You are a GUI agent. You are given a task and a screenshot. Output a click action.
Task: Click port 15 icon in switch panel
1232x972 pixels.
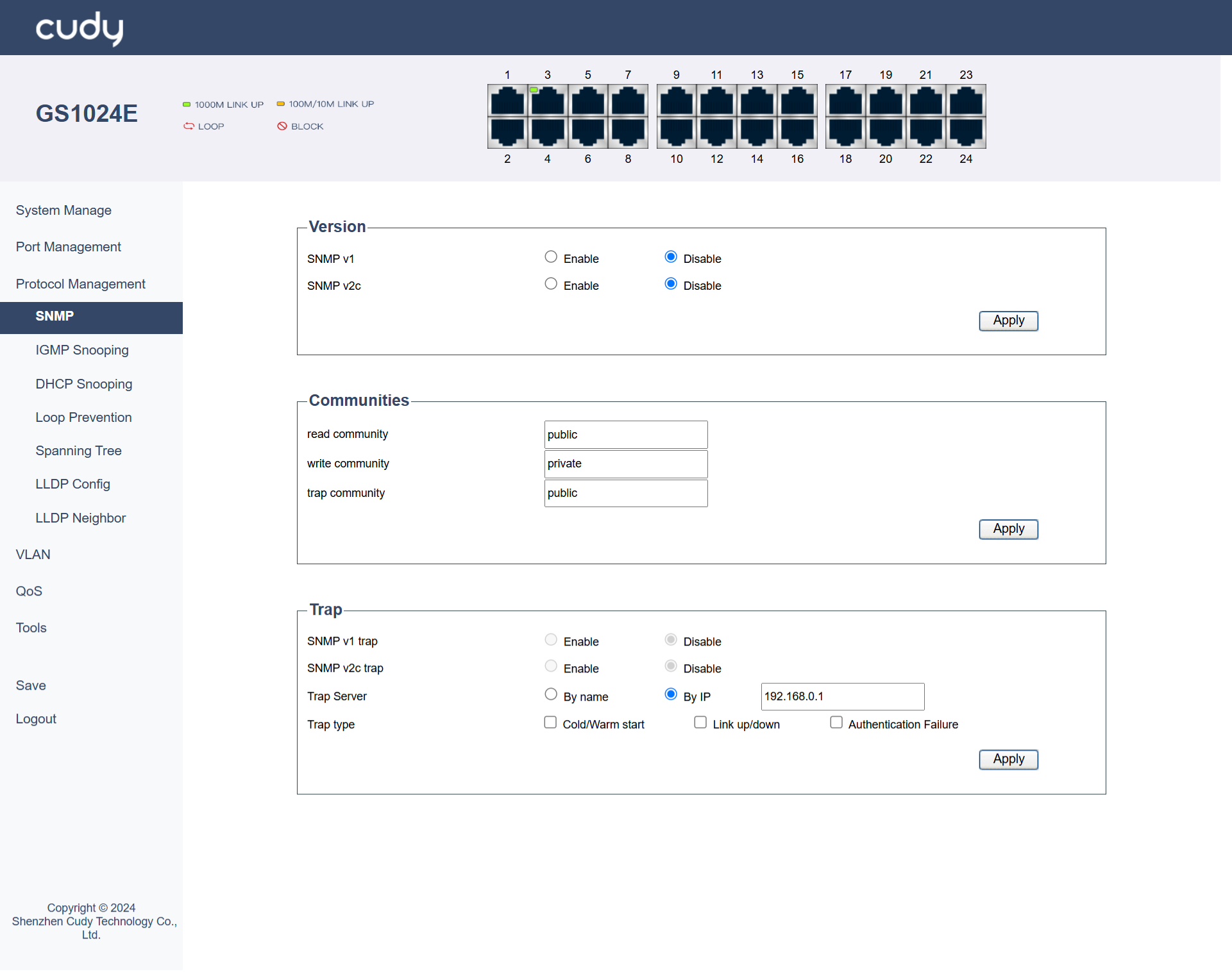pos(798,101)
